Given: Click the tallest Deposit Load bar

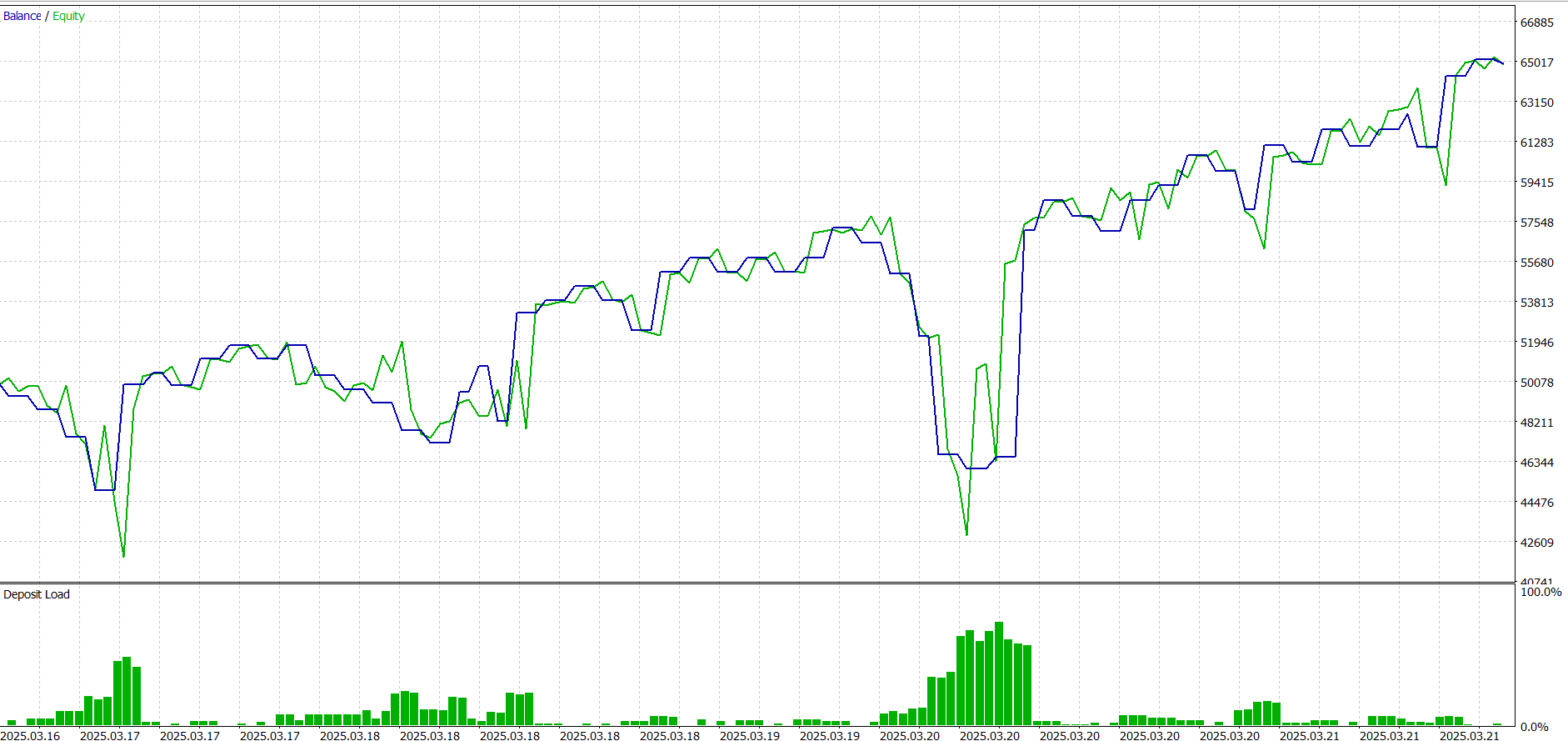Looking at the screenshot, I should [x=998, y=673].
